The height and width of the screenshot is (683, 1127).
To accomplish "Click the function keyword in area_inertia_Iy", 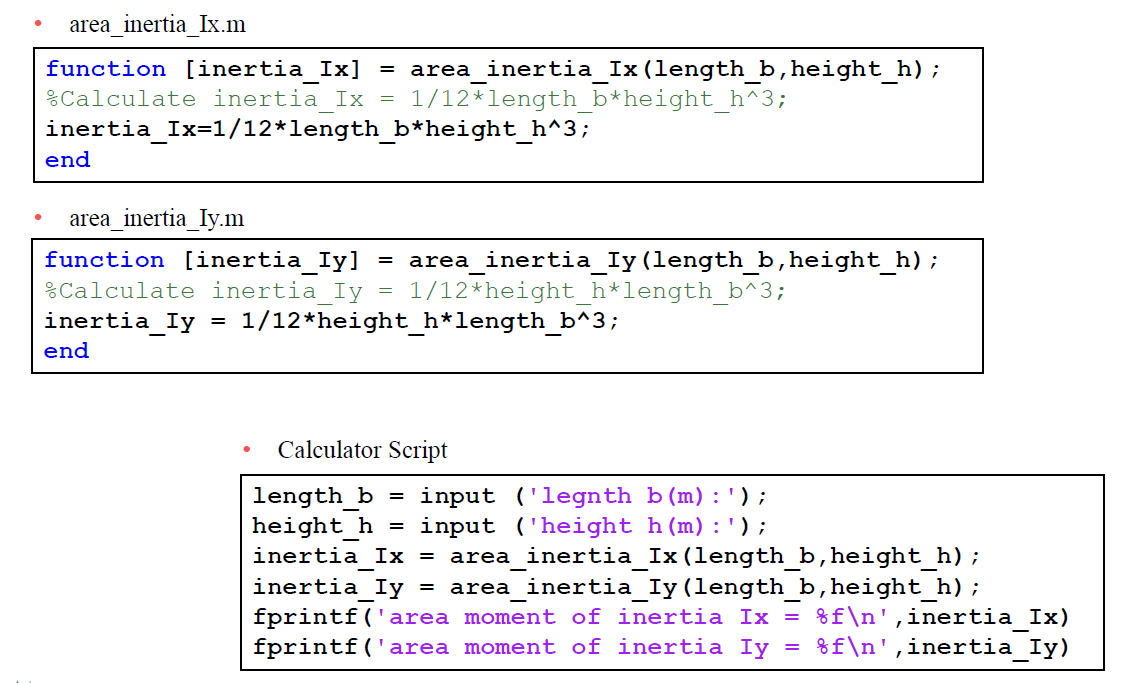I will 105,260.
